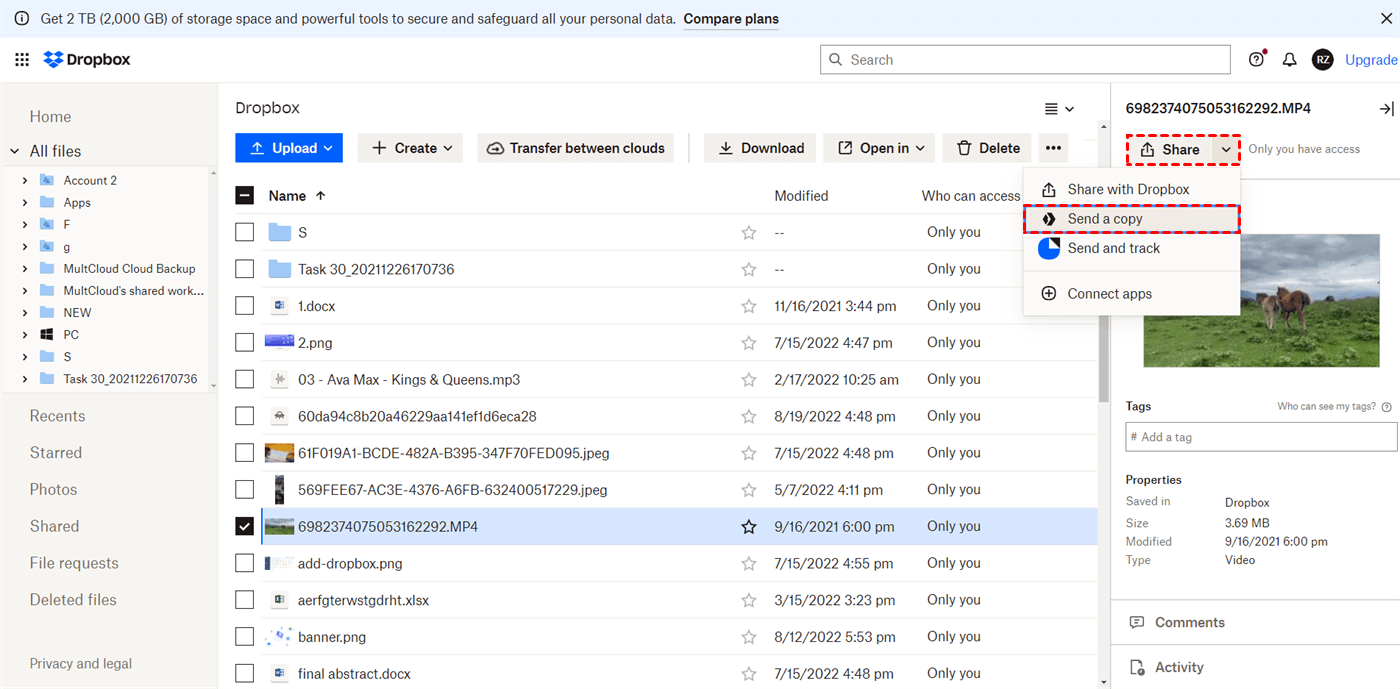1400x689 pixels.
Task: Open notifications bell icon
Action: (1289, 60)
